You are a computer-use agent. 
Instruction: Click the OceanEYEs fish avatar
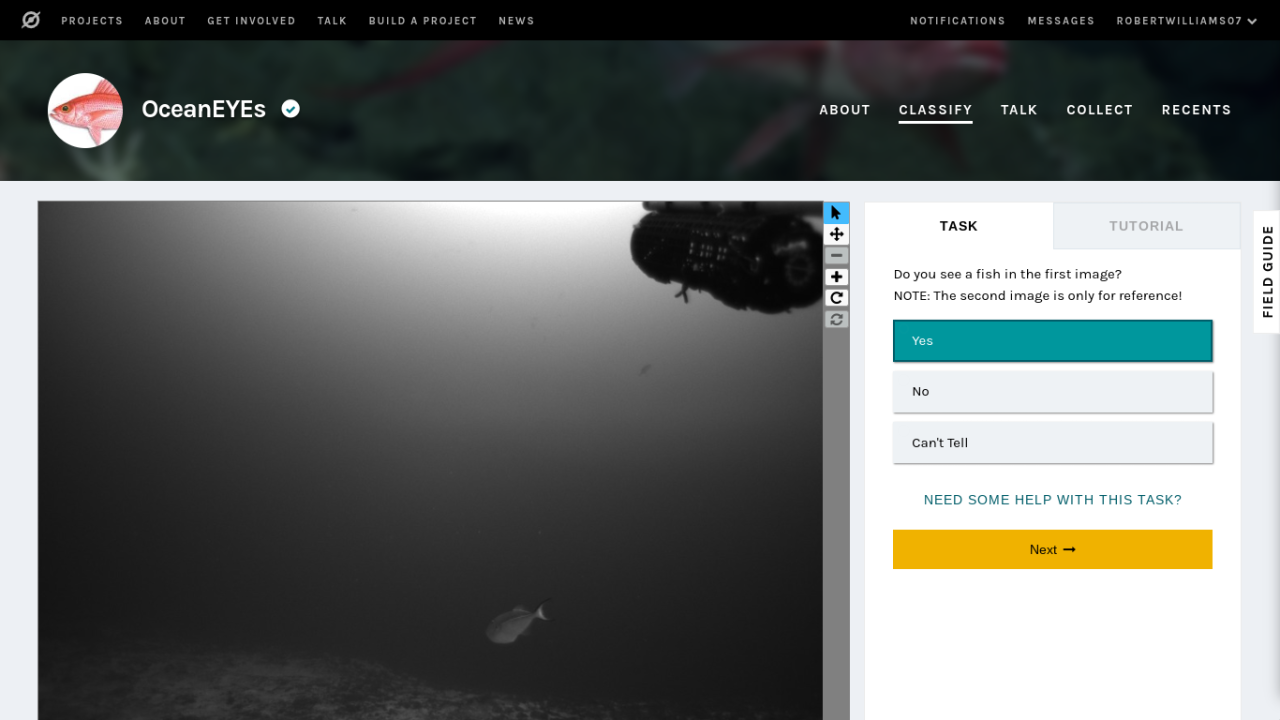(x=85, y=110)
